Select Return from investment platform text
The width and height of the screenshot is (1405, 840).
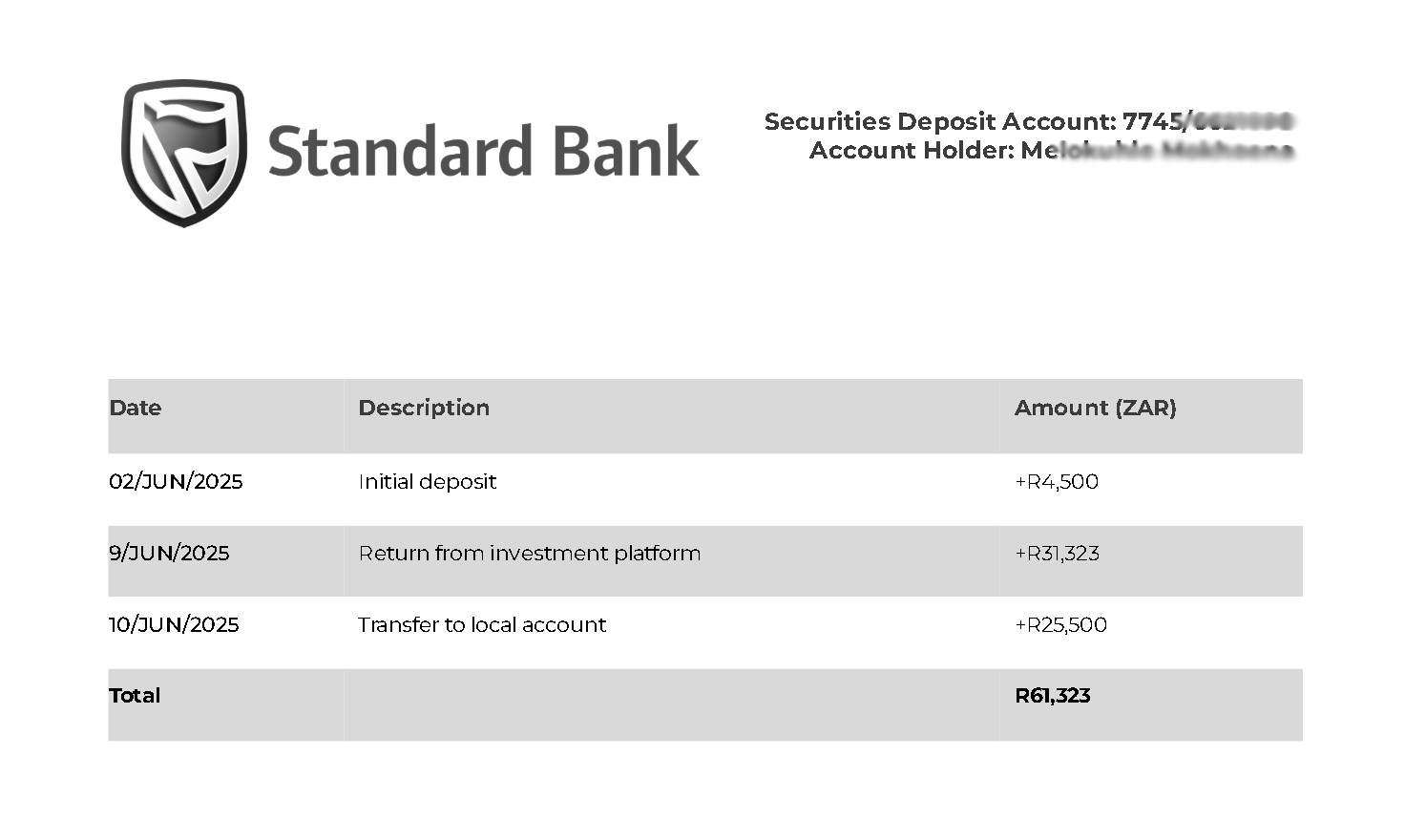click(530, 553)
